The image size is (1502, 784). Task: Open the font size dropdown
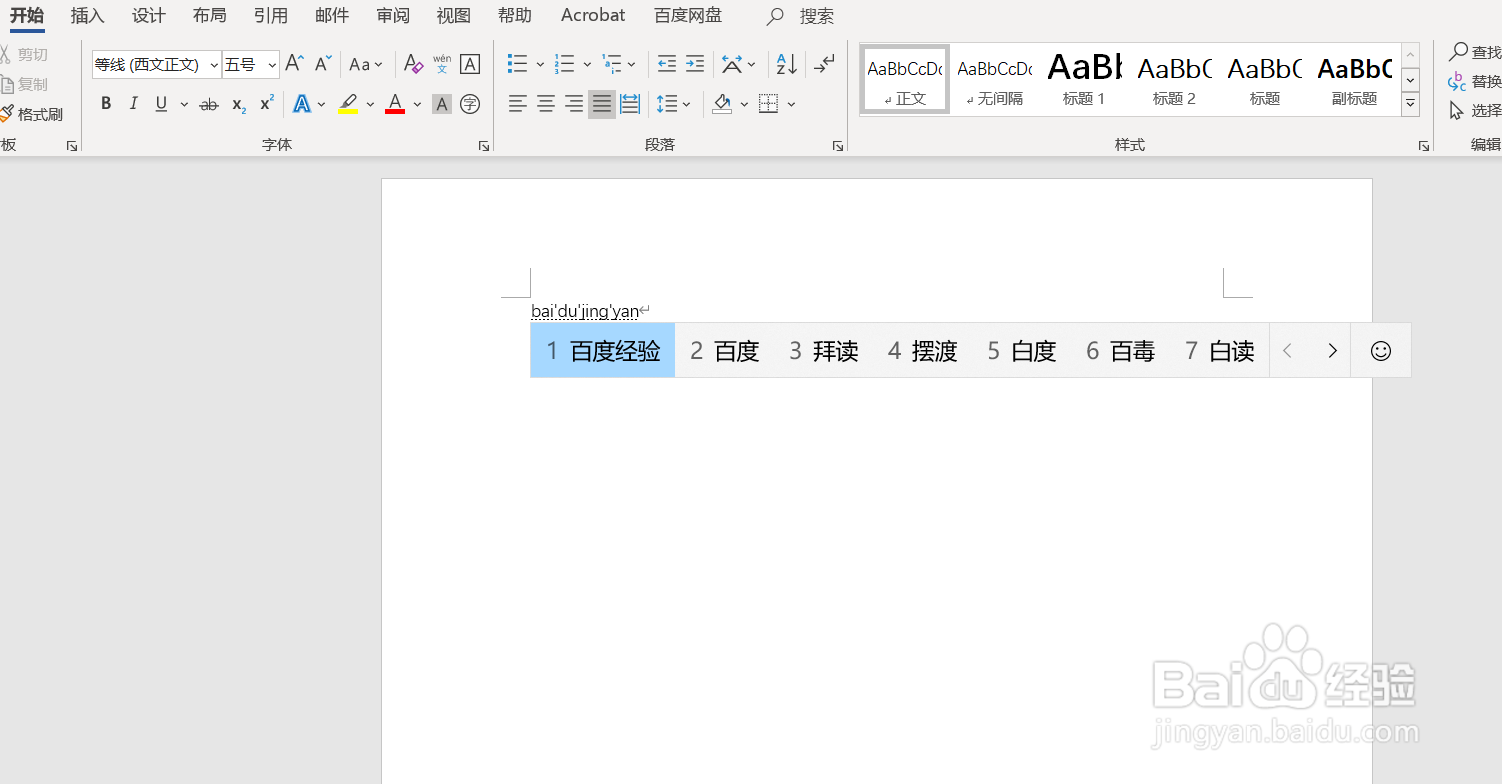[272, 65]
